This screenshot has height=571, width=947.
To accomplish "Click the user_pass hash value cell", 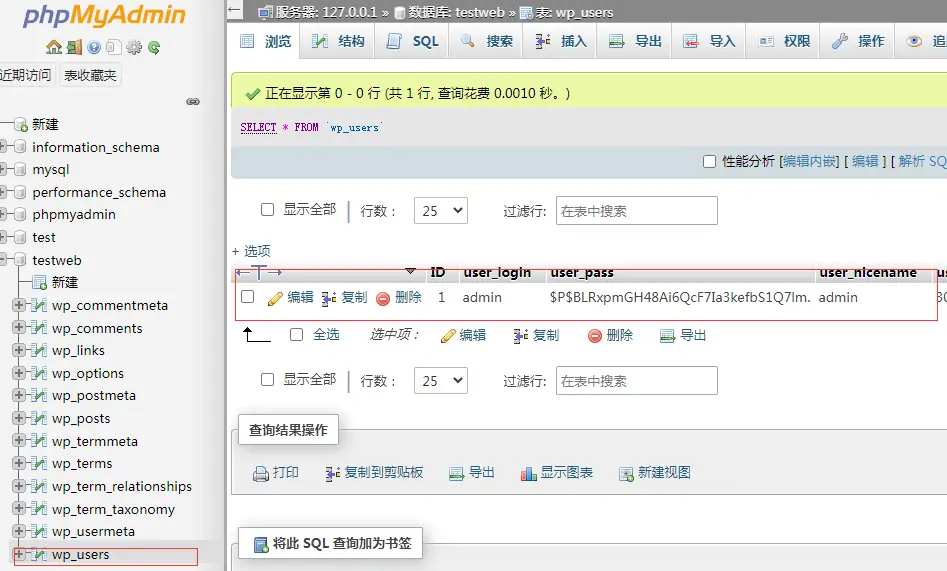I will (x=680, y=297).
